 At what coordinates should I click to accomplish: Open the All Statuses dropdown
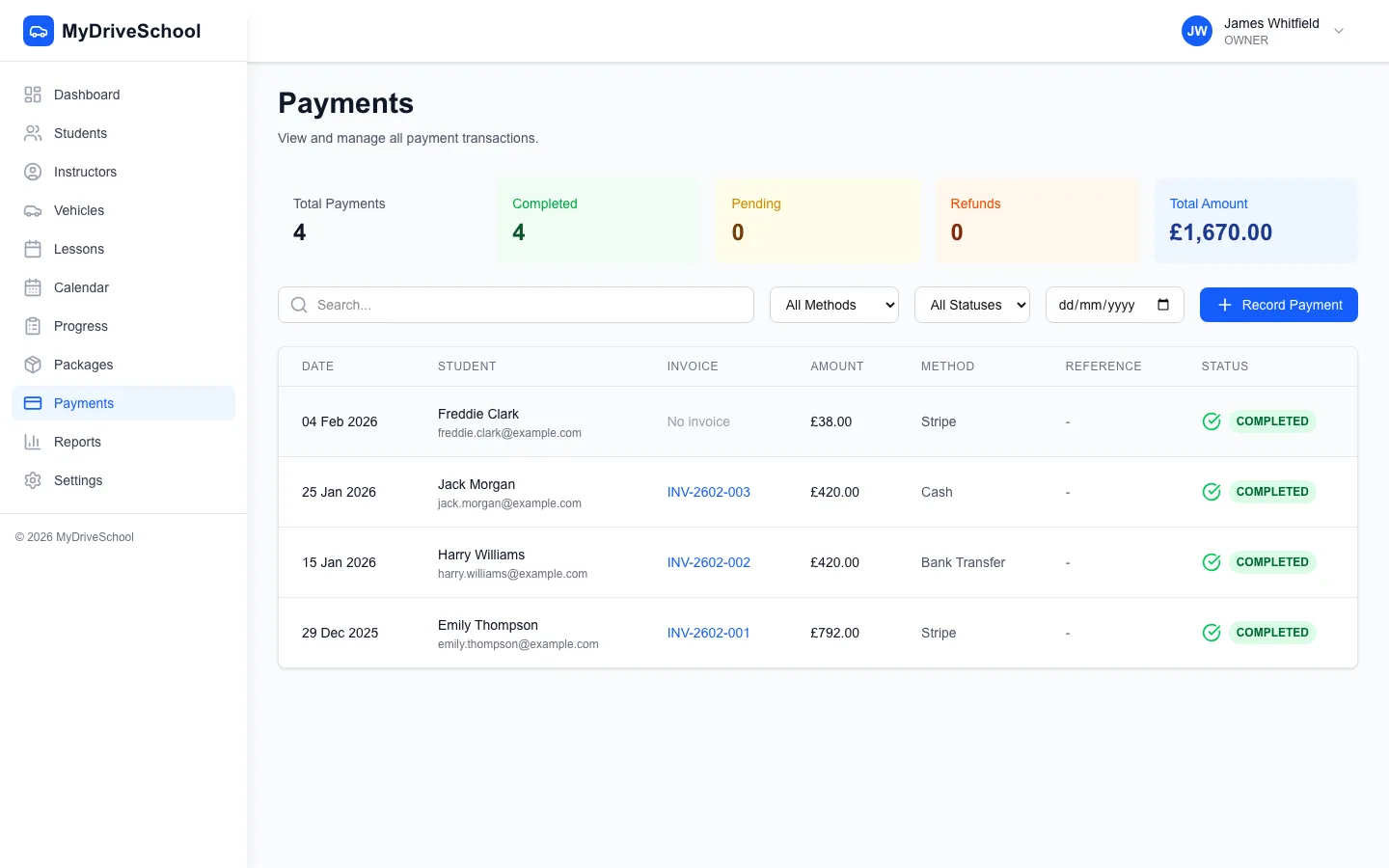[x=971, y=305]
